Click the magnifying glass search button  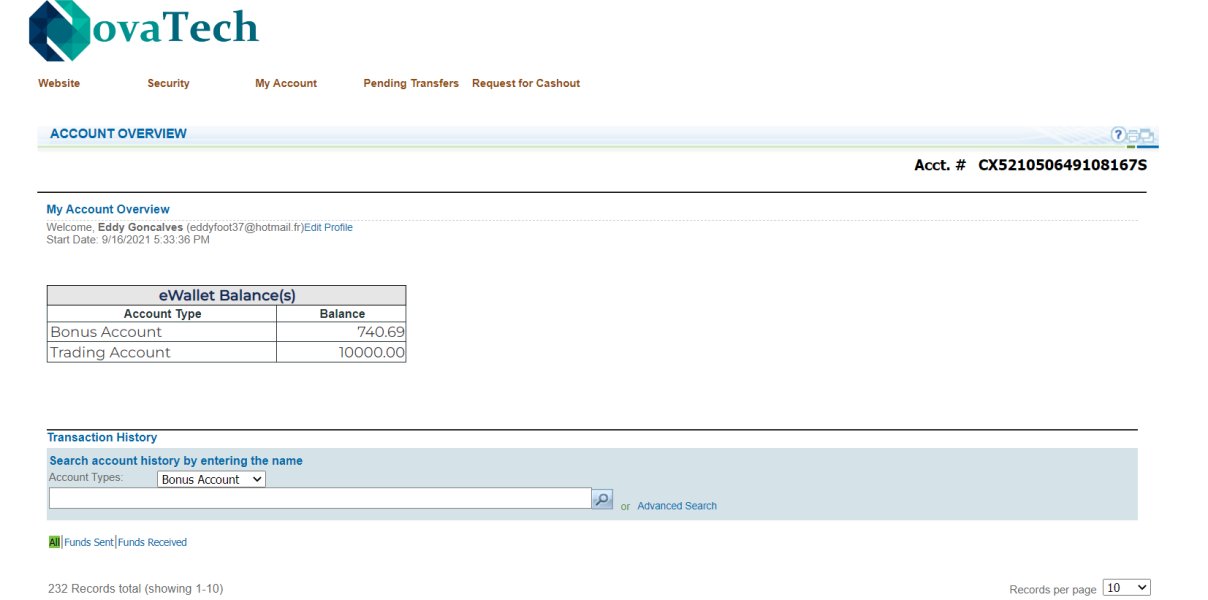coord(602,499)
